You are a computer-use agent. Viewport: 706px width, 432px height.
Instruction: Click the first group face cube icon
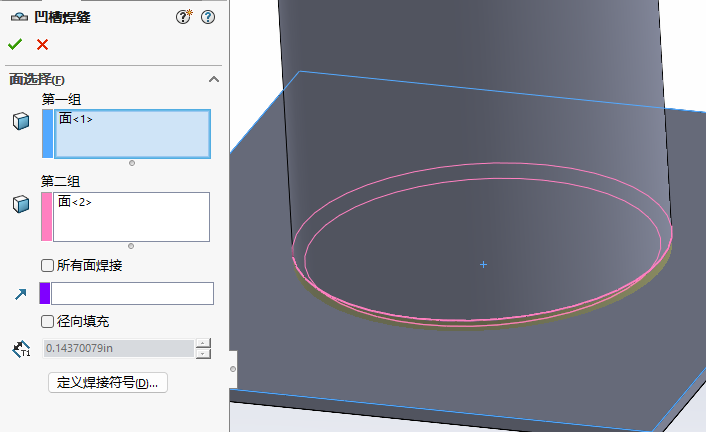(20, 121)
